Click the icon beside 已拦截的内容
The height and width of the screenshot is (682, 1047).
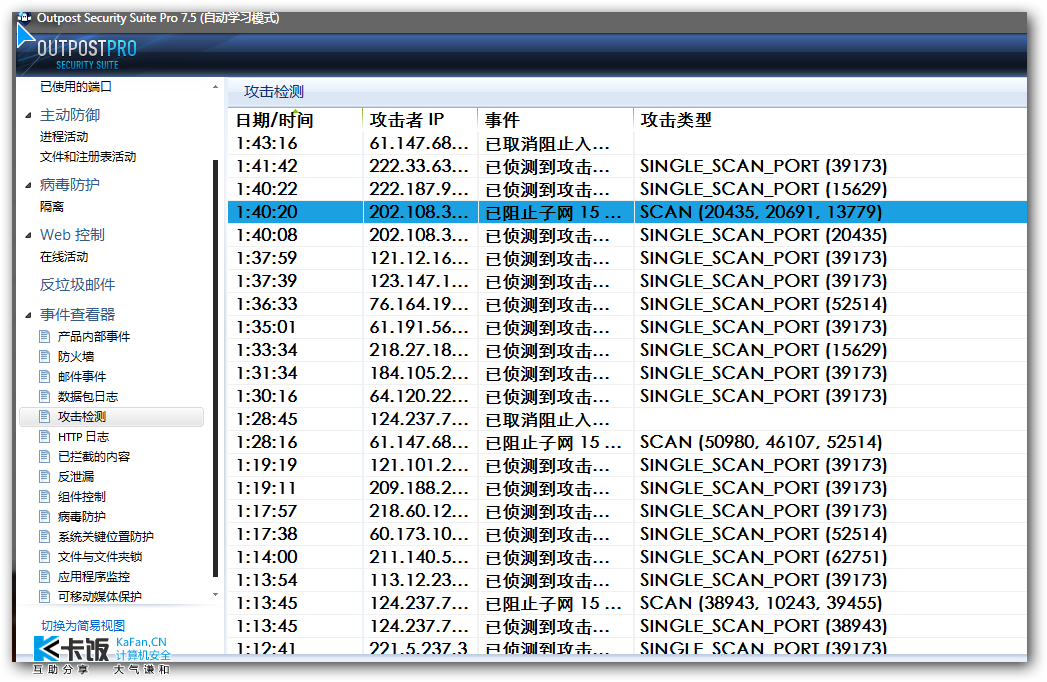[45, 456]
